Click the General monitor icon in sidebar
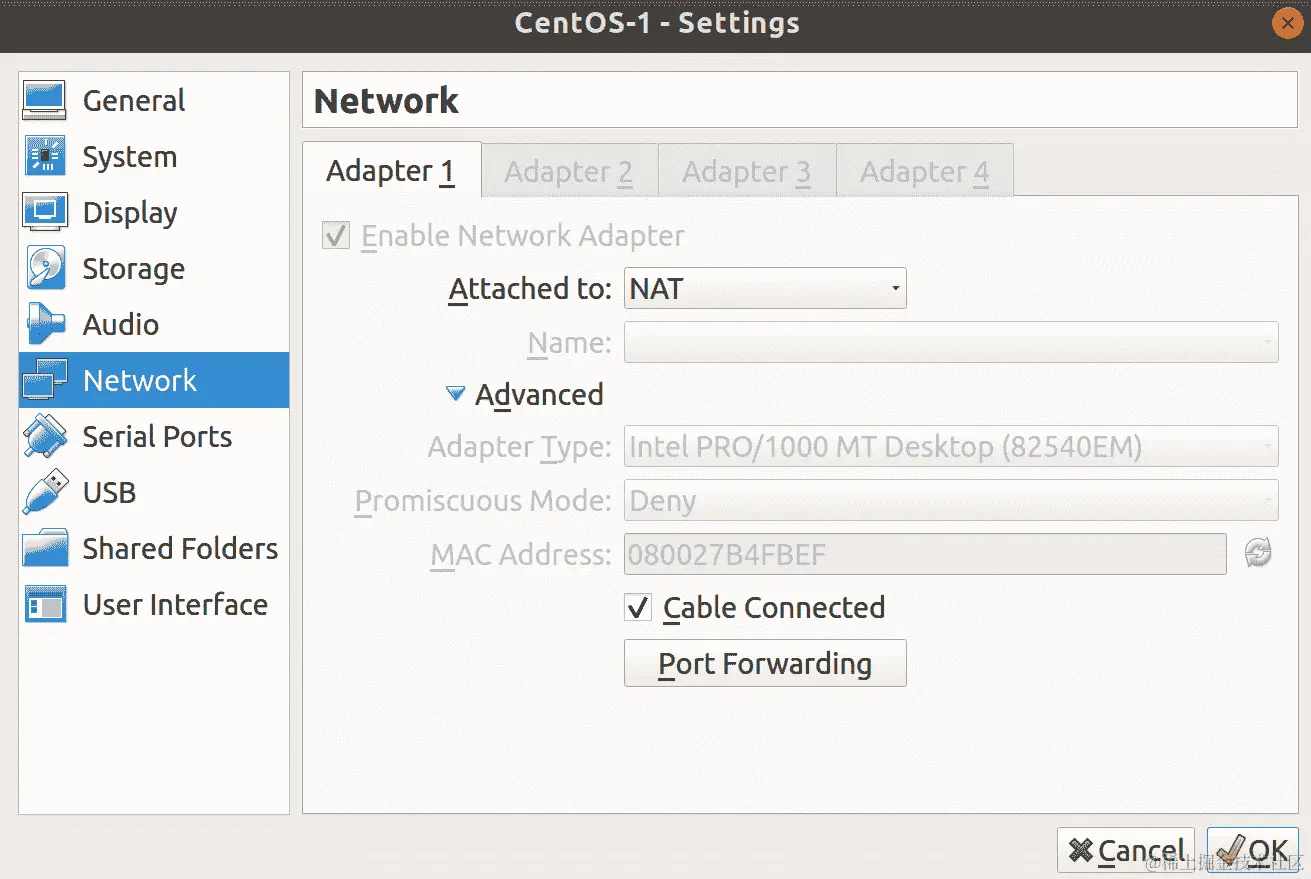Screen dimensions: 1311x879 pyautogui.click(x=44, y=100)
